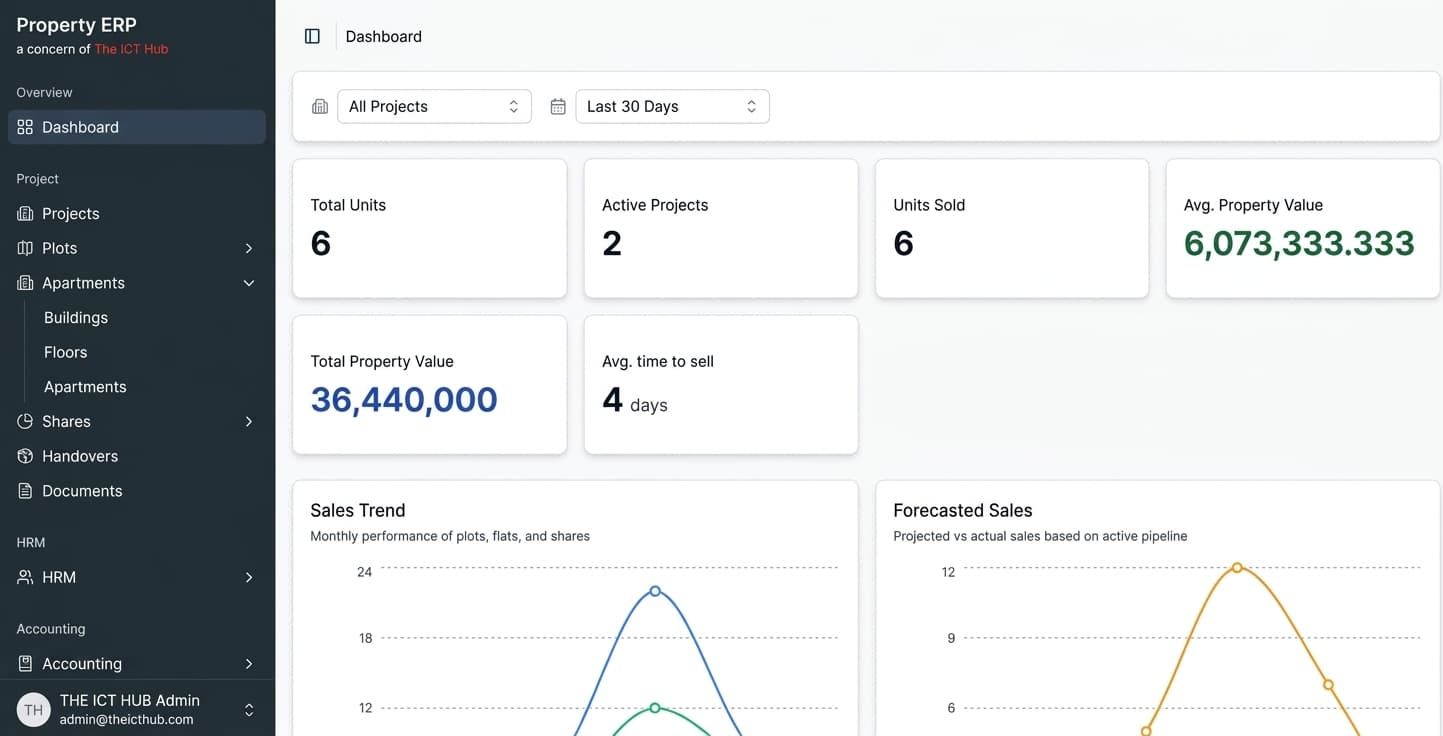Image resolution: width=1443 pixels, height=736 pixels.
Task: Open the Shares menu item
Action: coord(137,421)
